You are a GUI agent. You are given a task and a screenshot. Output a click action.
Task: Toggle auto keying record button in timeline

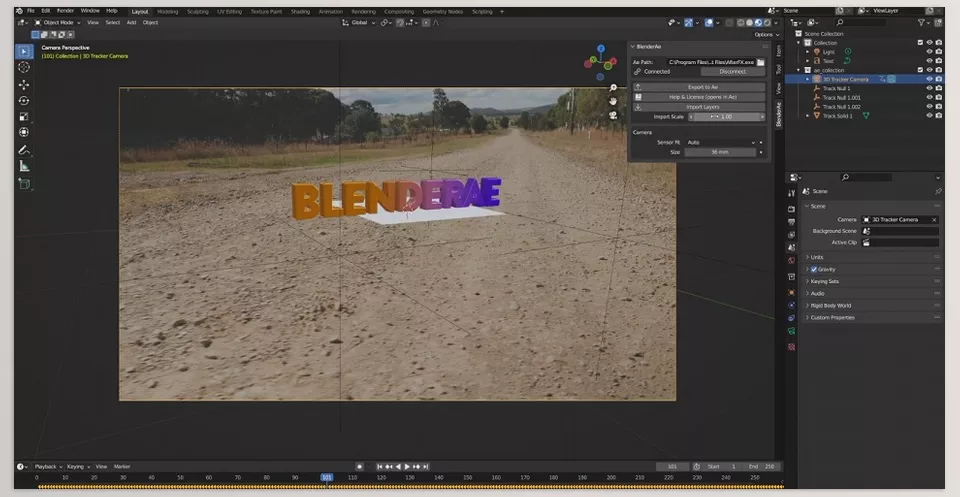(359, 467)
